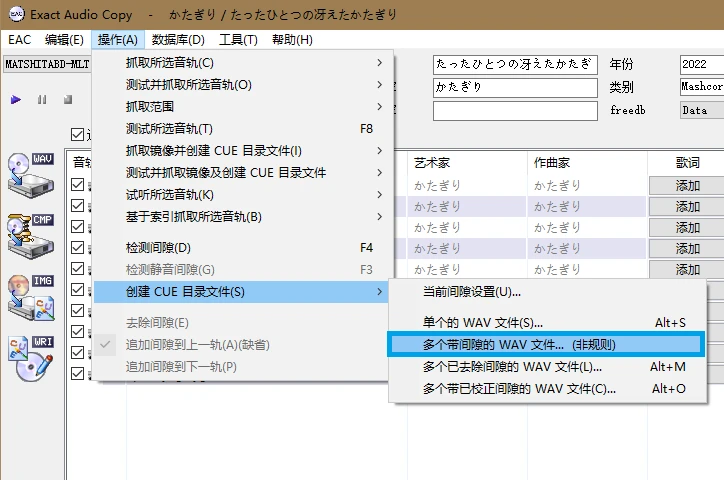
Task: Open the 类别 genre combo box Mashcor
Action: [x=702, y=87]
